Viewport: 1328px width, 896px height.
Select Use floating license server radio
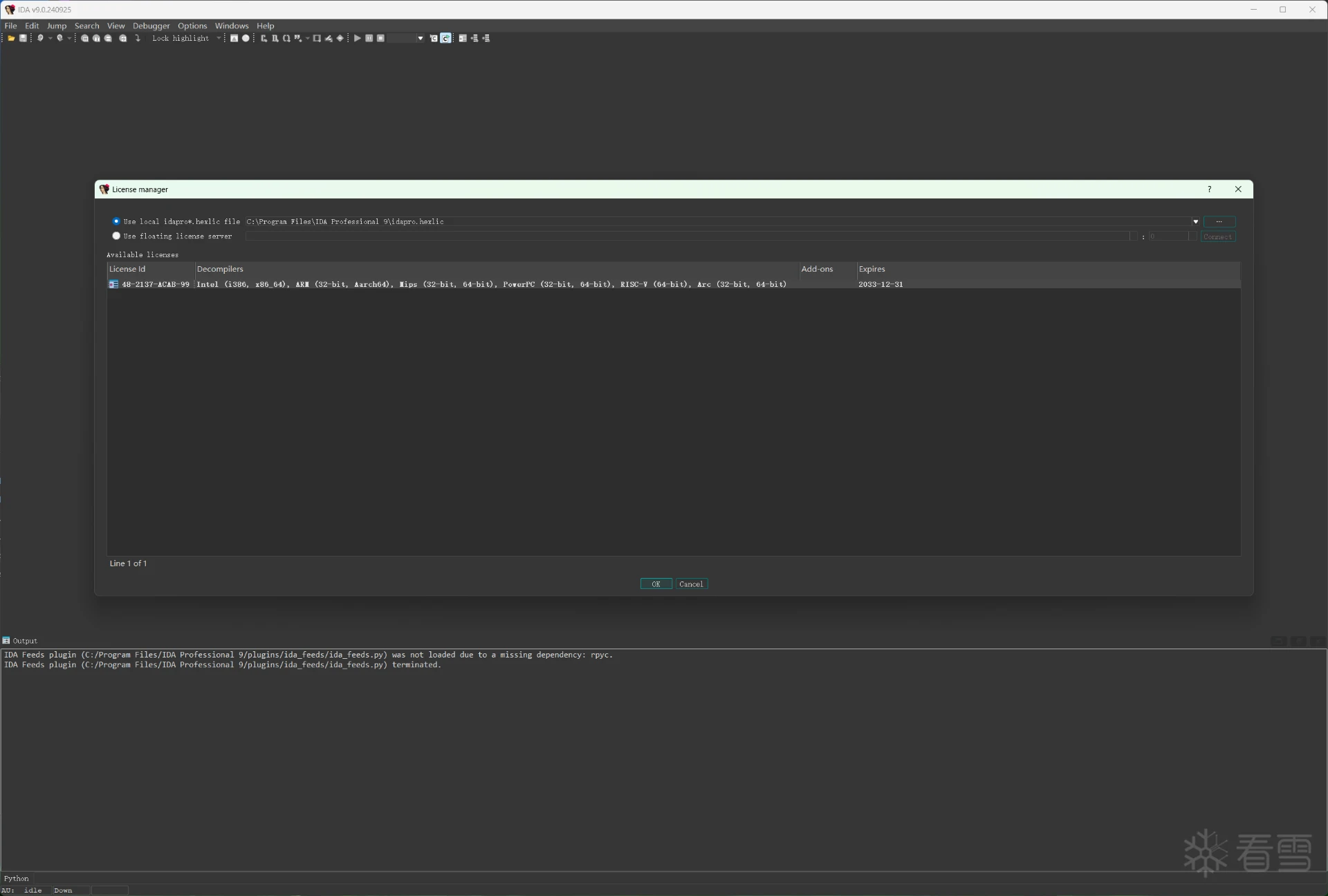(116, 236)
